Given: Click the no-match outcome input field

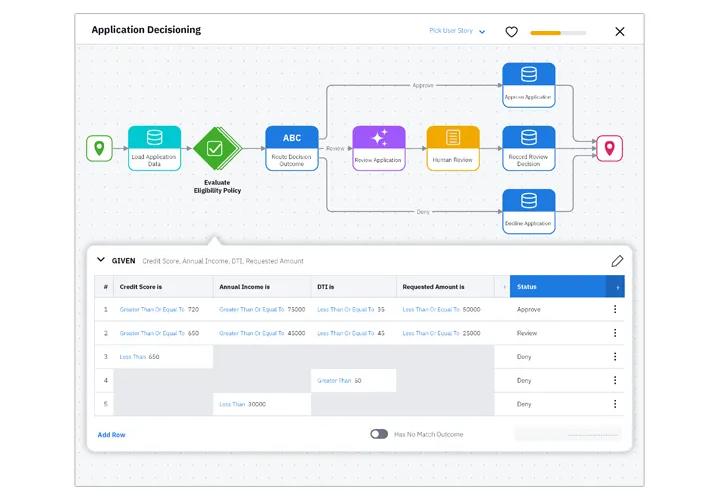Looking at the screenshot, I should pyautogui.click(x=568, y=434).
